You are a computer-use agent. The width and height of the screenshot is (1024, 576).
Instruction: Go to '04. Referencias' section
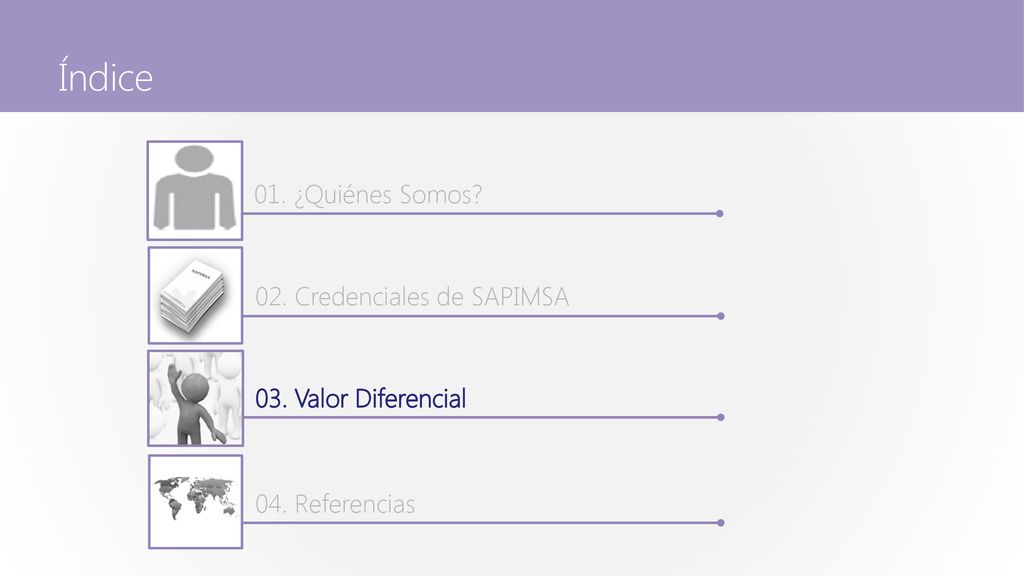pos(335,504)
